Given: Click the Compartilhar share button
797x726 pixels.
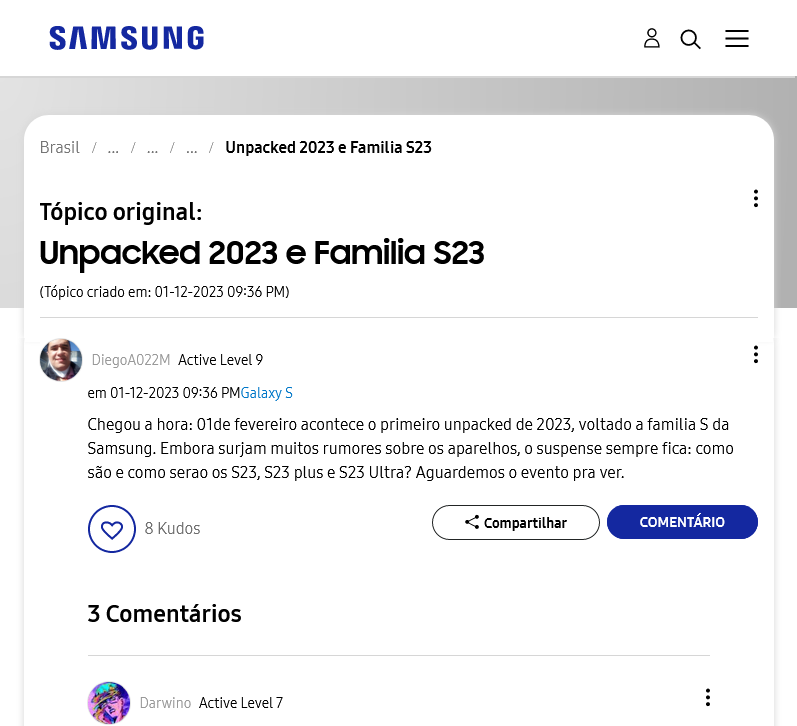Looking at the screenshot, I should 515,523.
